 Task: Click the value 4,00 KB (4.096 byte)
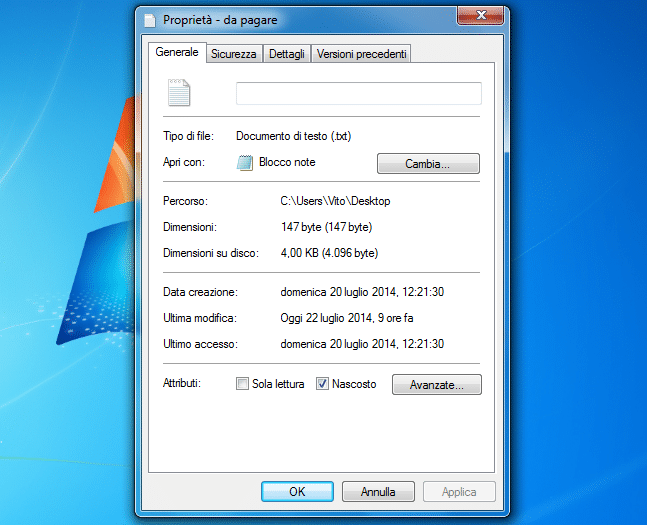[x=329, y=253]
